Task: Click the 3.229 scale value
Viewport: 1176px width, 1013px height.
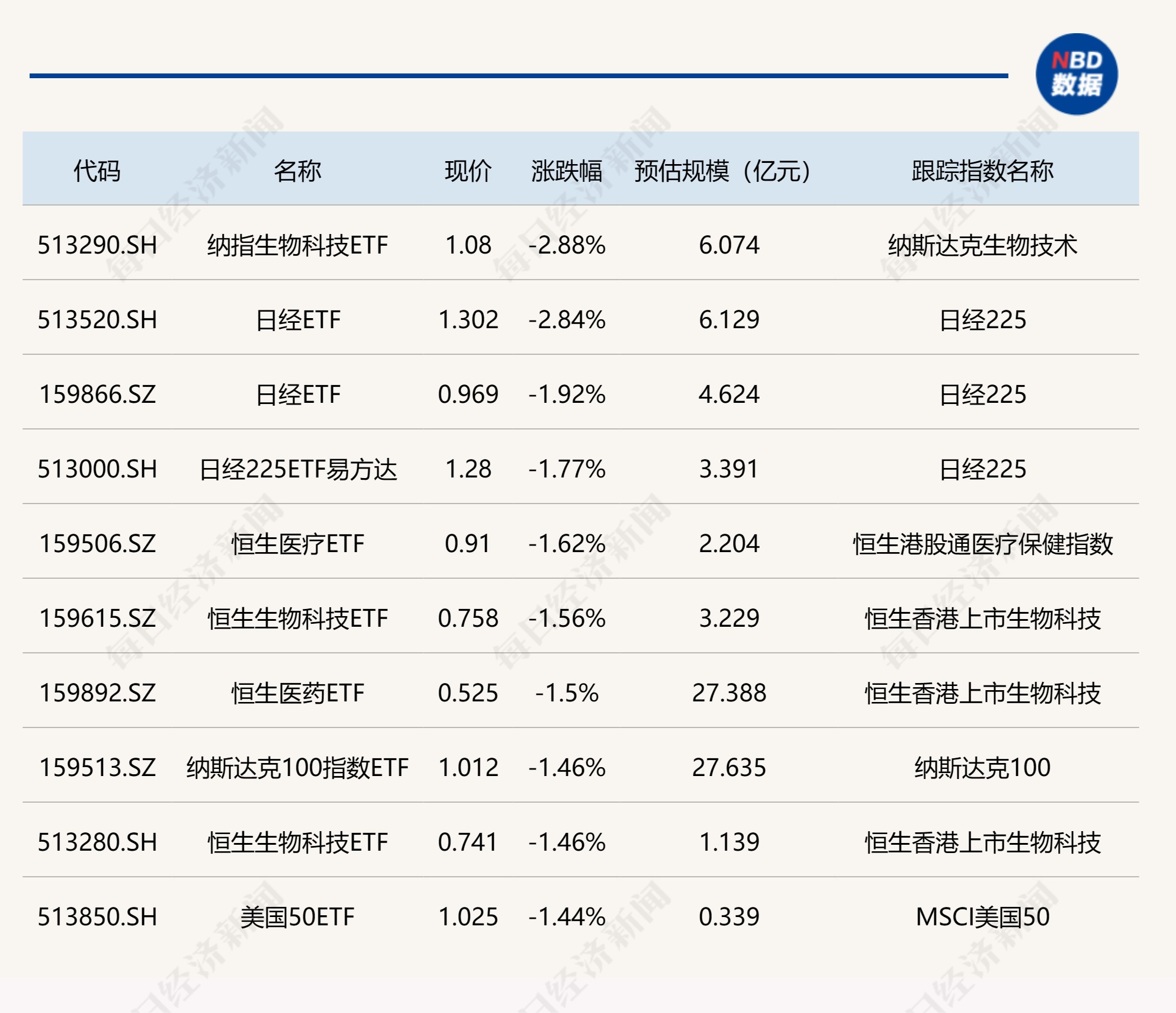Action: 729,618
